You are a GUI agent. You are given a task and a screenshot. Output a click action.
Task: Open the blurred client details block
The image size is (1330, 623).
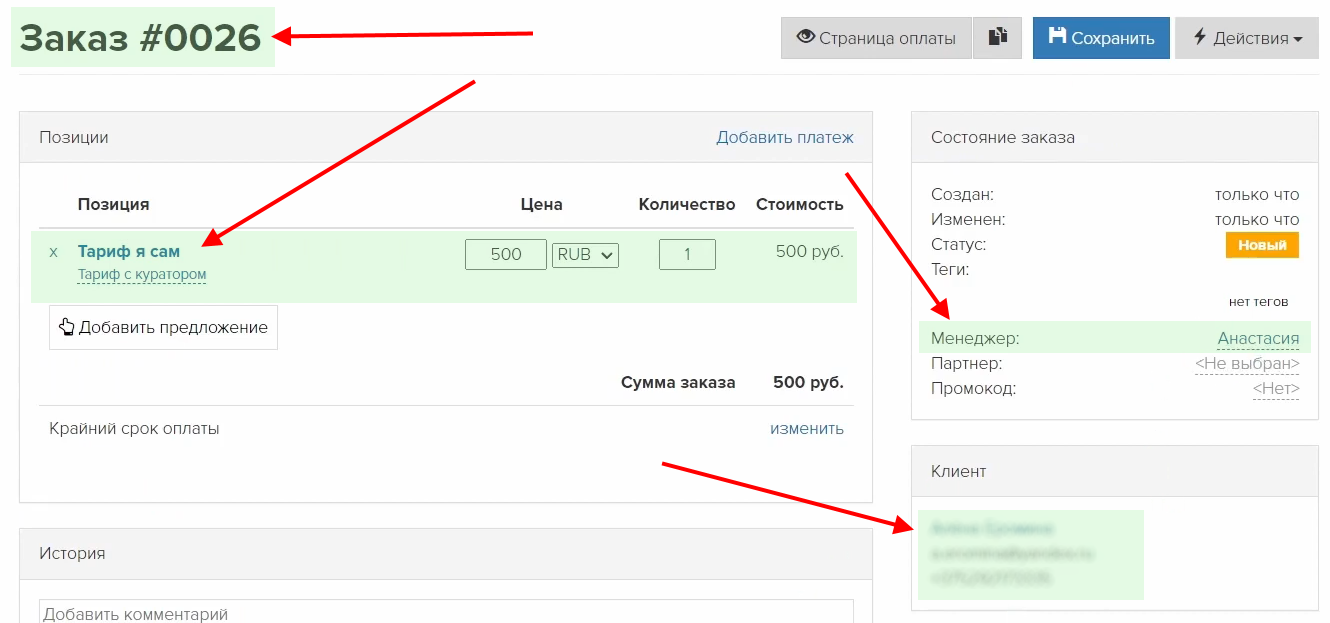pyautogui.click(x=1030, y=553)
